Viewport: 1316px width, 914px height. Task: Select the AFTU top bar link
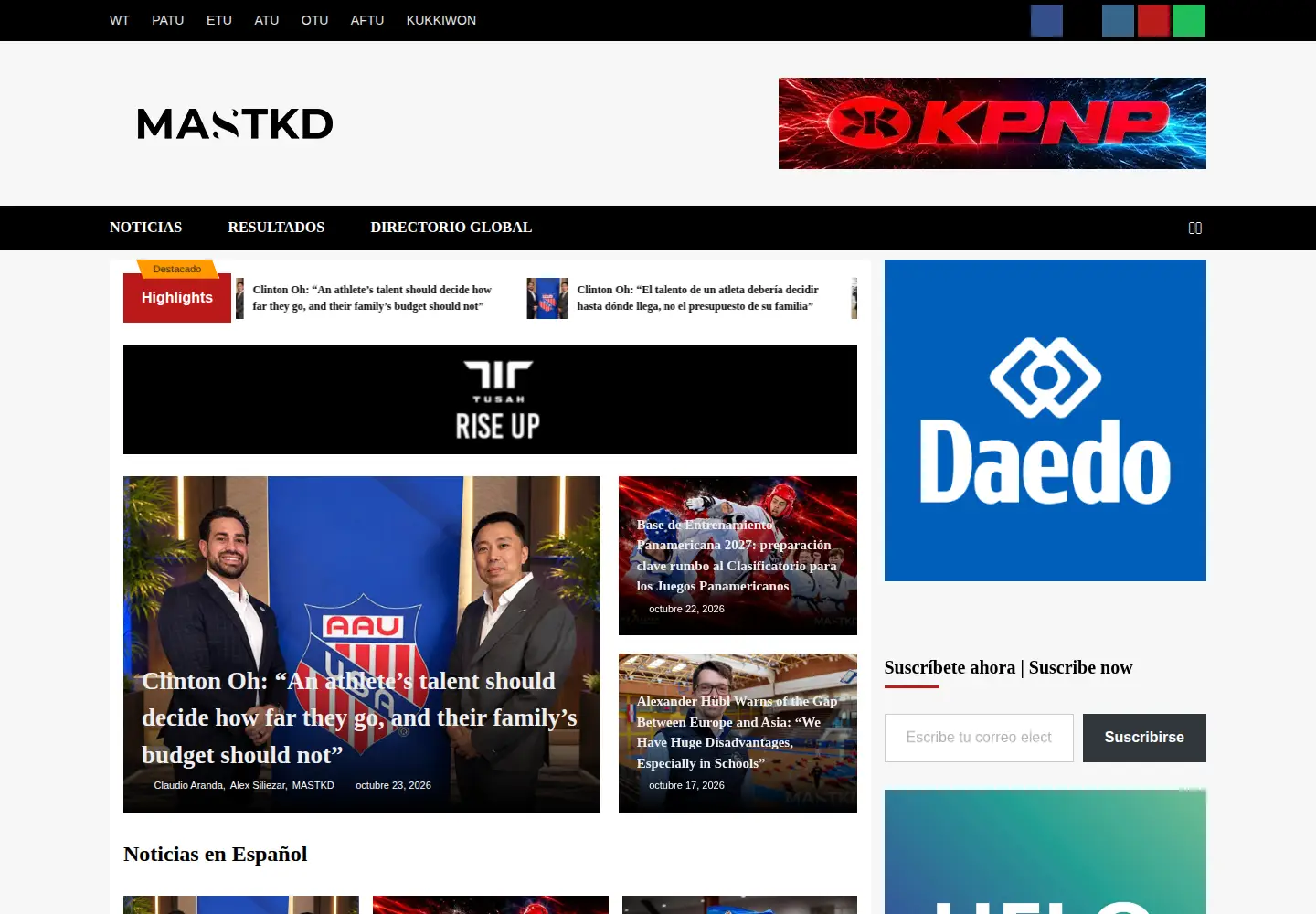tap(367, 20)
